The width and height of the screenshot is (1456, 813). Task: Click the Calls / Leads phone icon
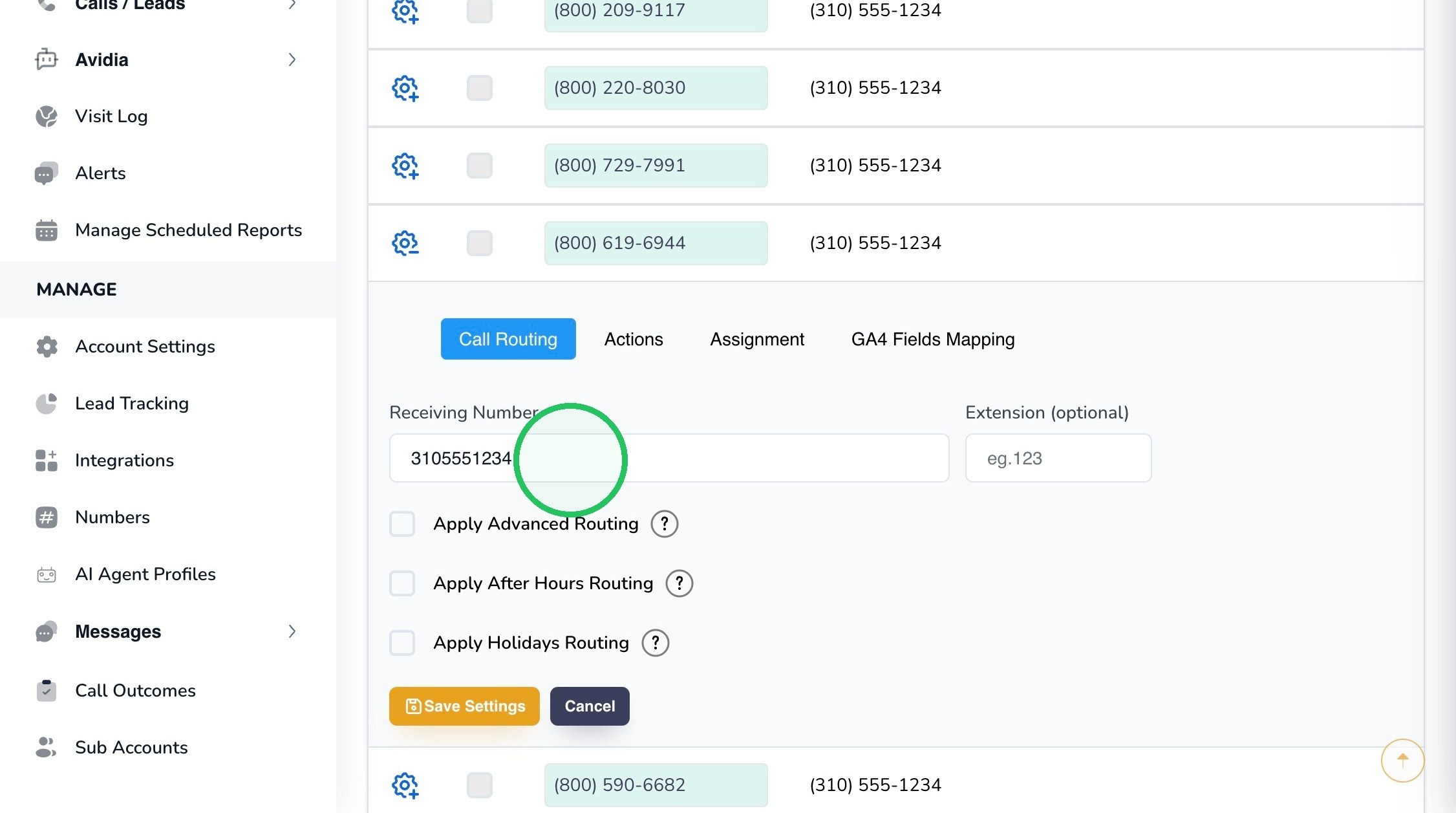point(47,5)
